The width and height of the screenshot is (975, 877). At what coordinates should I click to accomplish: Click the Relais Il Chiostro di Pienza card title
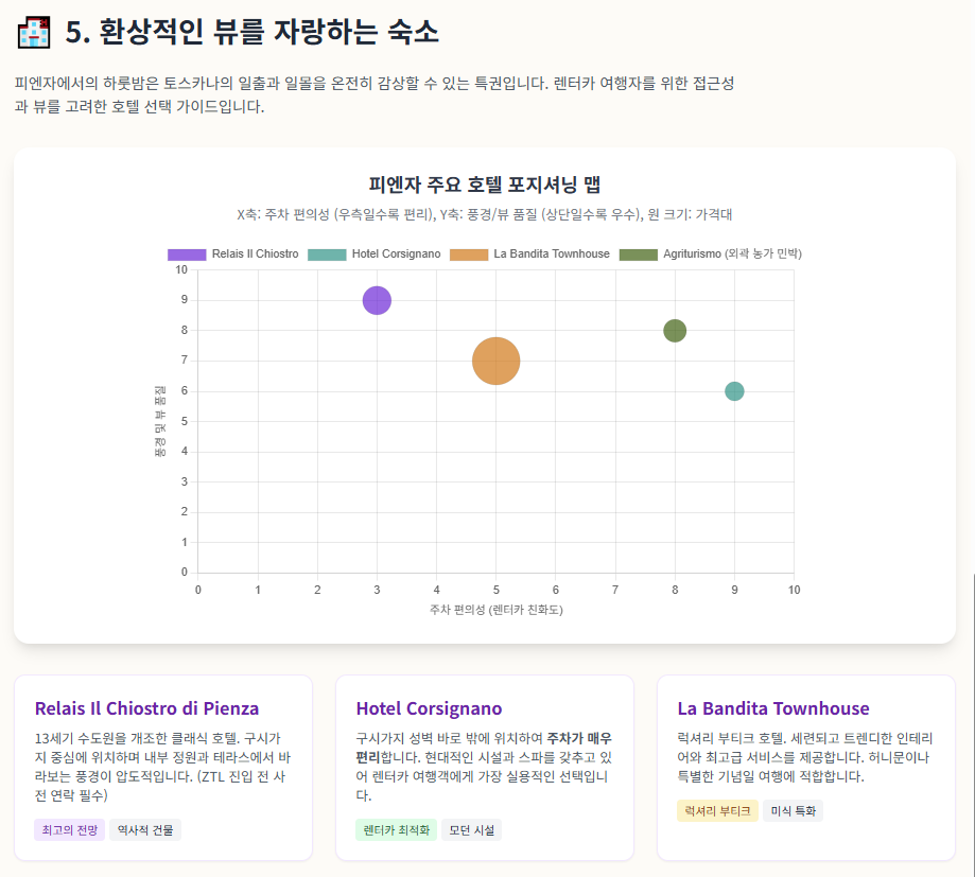pos(147,708)
